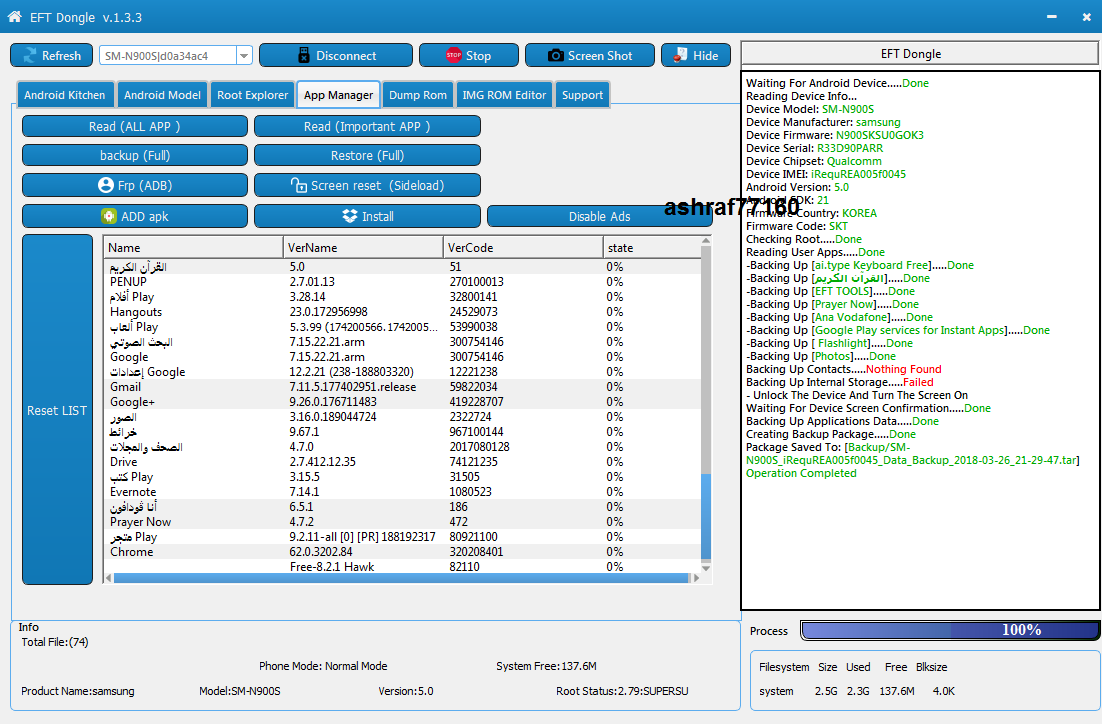The height and width of the screenshot is (724, 1102).
Task: Switch to the IMG ROM Editor tab
Action: [504, 95]
